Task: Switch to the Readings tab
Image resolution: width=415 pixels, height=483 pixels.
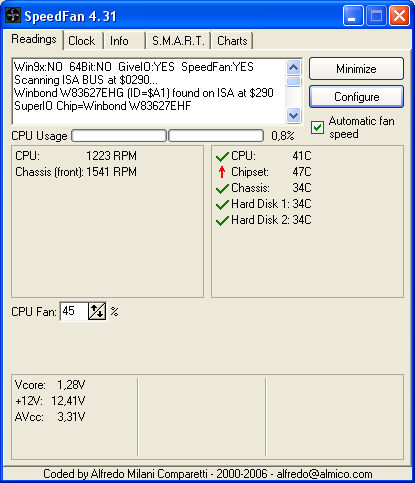Action: 34,39
